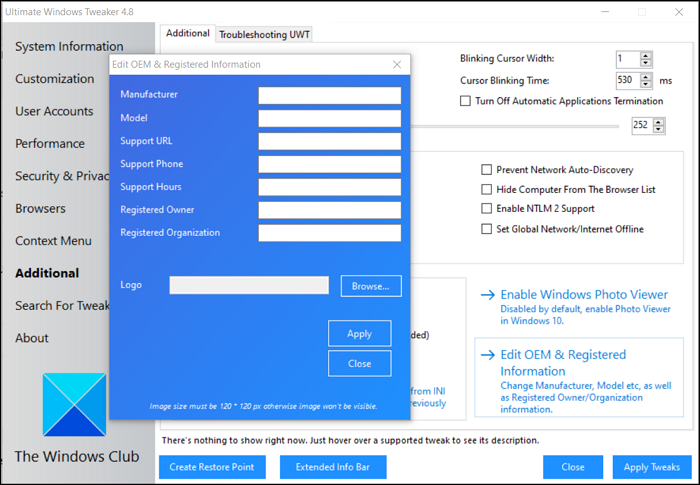Increase Blinking Cursor Width with up arrow
The image size is (700, 485).
coord(646,55)
